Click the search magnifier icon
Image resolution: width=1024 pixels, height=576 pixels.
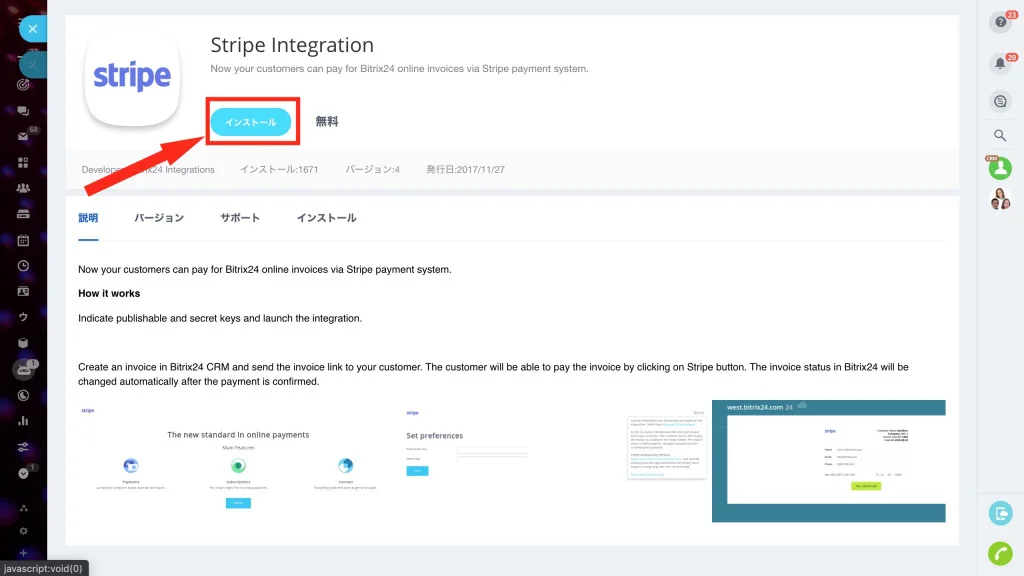coord(999,136)
